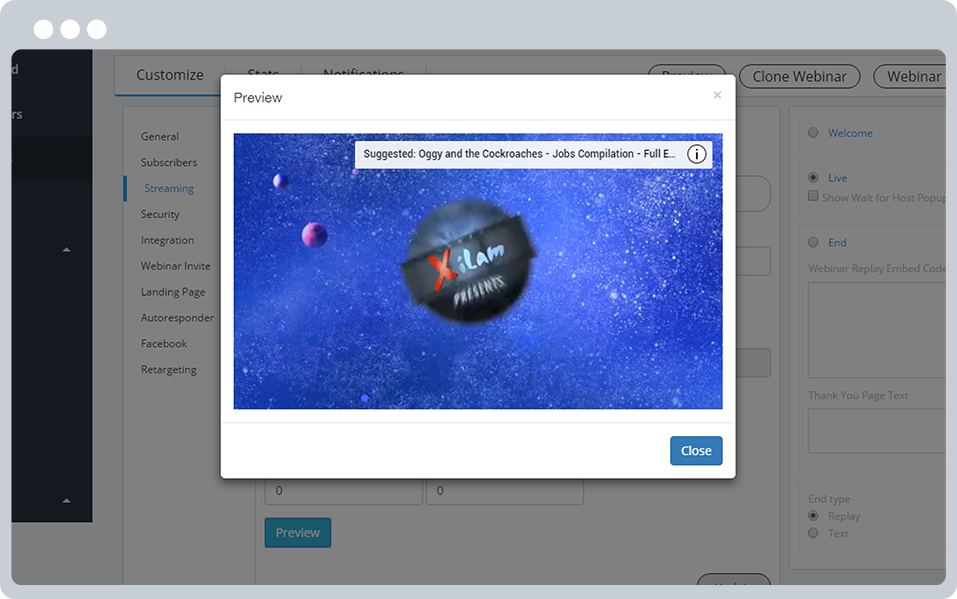Screen dimensions: 957x599
Task: Open the Retargeting section
Action: tap(168, 369)
